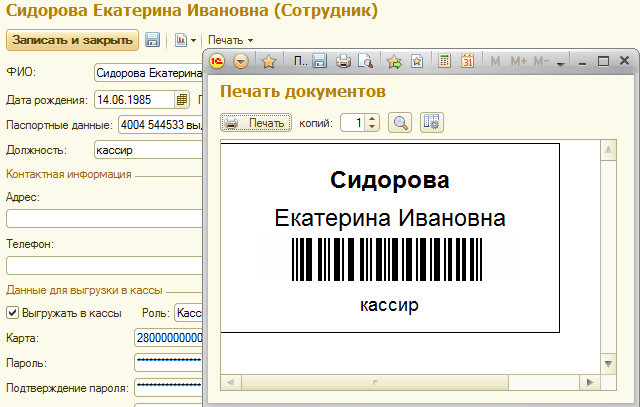Click the Контактная информация section header
The image size is (640, 407).
click(x=69, y=174)
